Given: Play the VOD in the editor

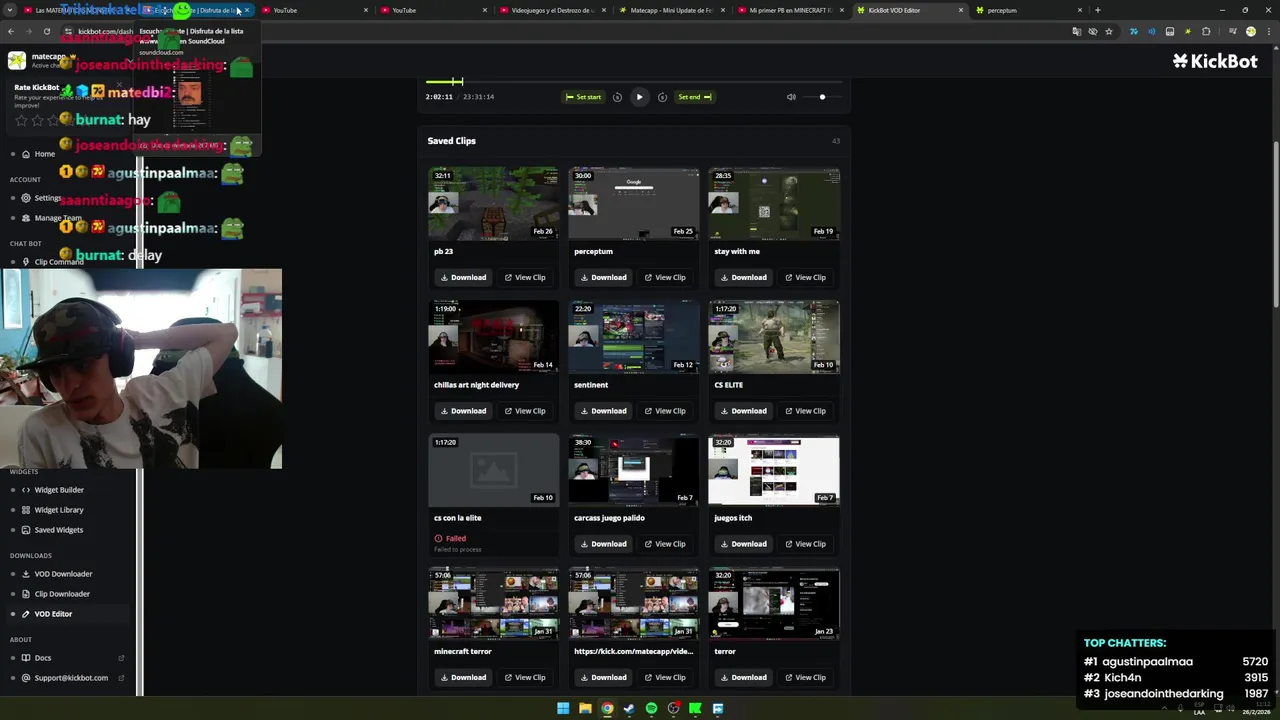Looking at the screenshot, I should point(639,97).
